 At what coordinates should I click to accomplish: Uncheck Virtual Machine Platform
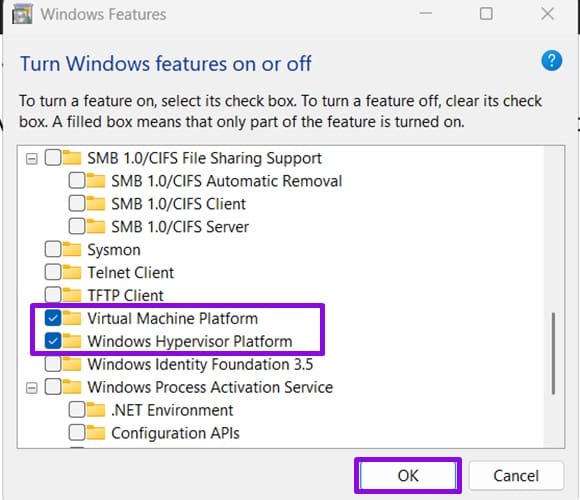click(53, 318)
